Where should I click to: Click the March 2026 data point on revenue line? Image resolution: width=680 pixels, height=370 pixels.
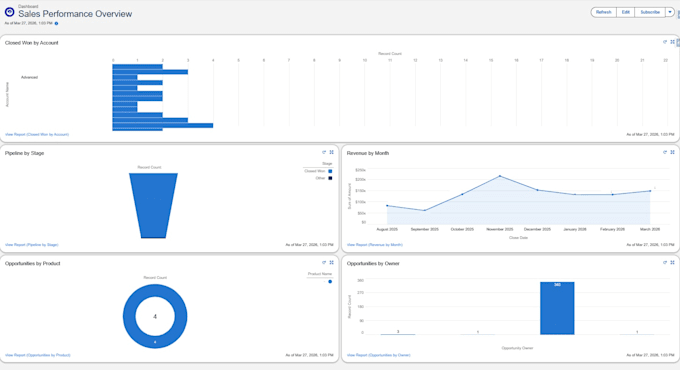[x=650, y=191]
